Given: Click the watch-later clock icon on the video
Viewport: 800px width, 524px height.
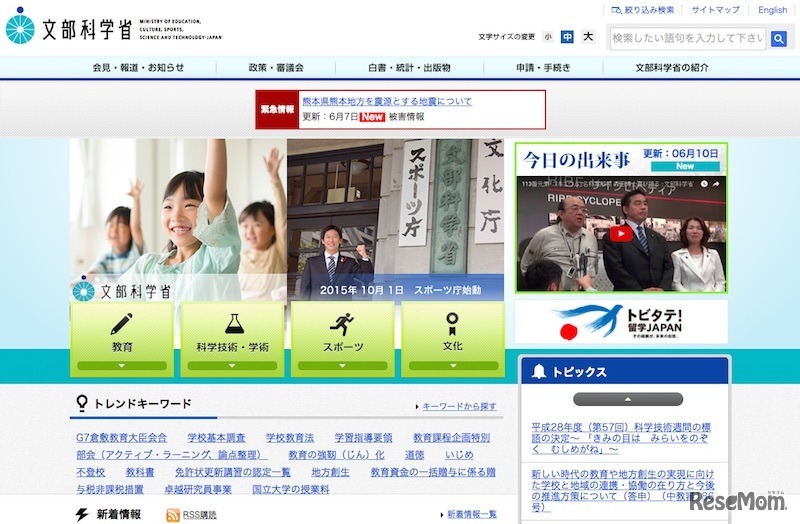Looking at the screenshot, I should coord(704,184).
